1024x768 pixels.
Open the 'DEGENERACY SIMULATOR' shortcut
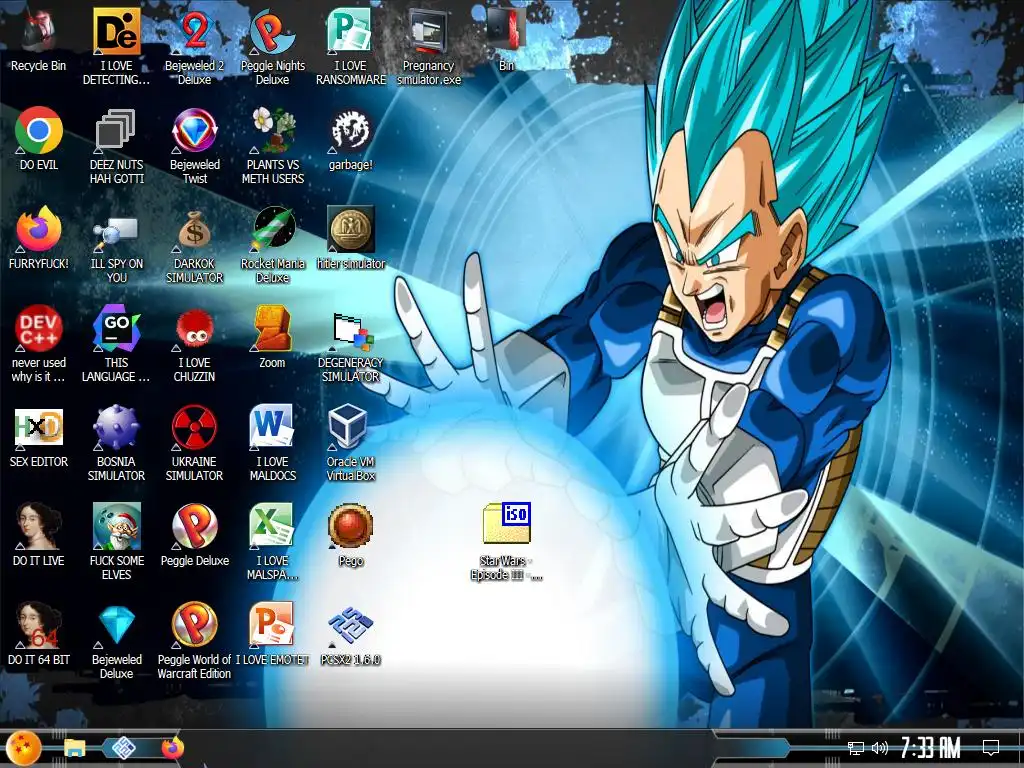[x=351, y=332]
